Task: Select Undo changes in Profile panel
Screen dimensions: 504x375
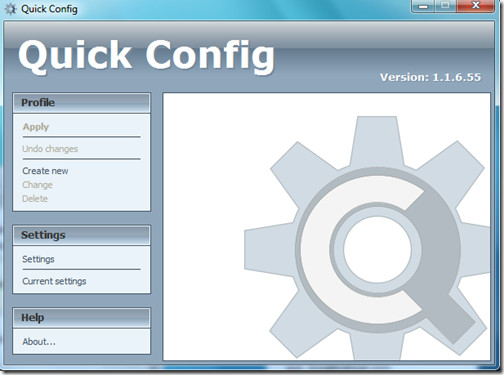Action: (x=50, y=149)
